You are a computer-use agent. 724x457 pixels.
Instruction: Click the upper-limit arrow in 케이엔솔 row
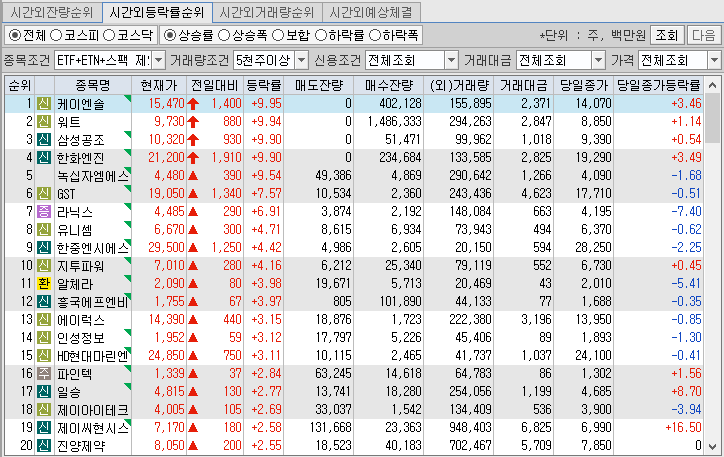point(193,104)
